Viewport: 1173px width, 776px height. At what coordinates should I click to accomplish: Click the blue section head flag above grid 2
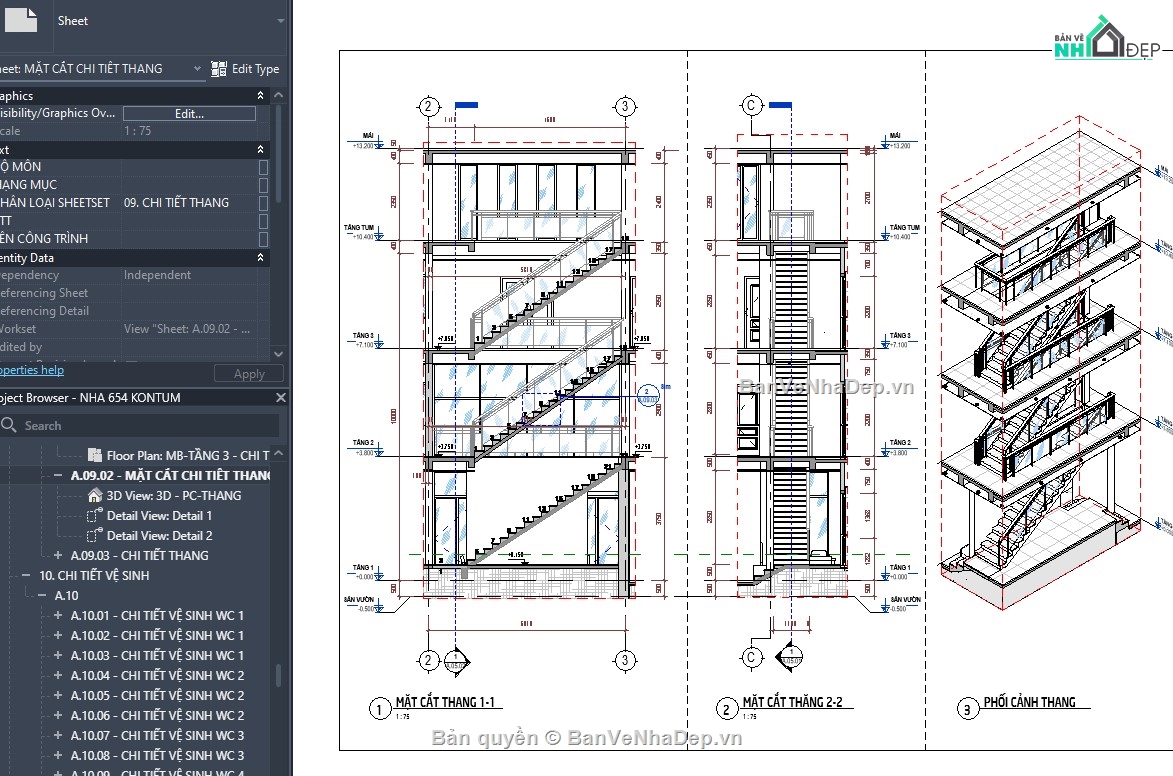coord(466,106)
